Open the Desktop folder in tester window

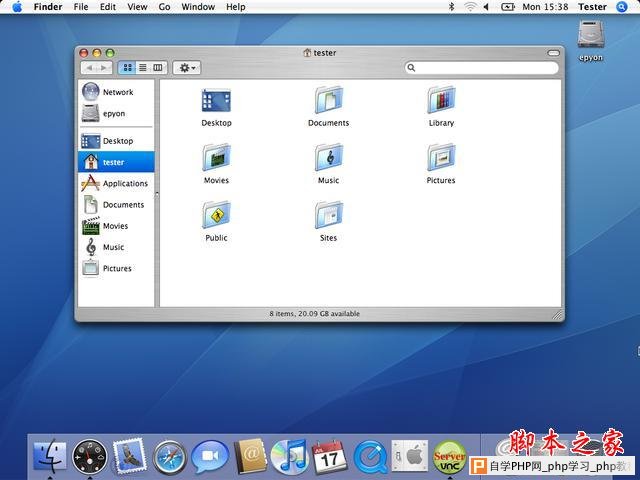(x=216, y=100)
